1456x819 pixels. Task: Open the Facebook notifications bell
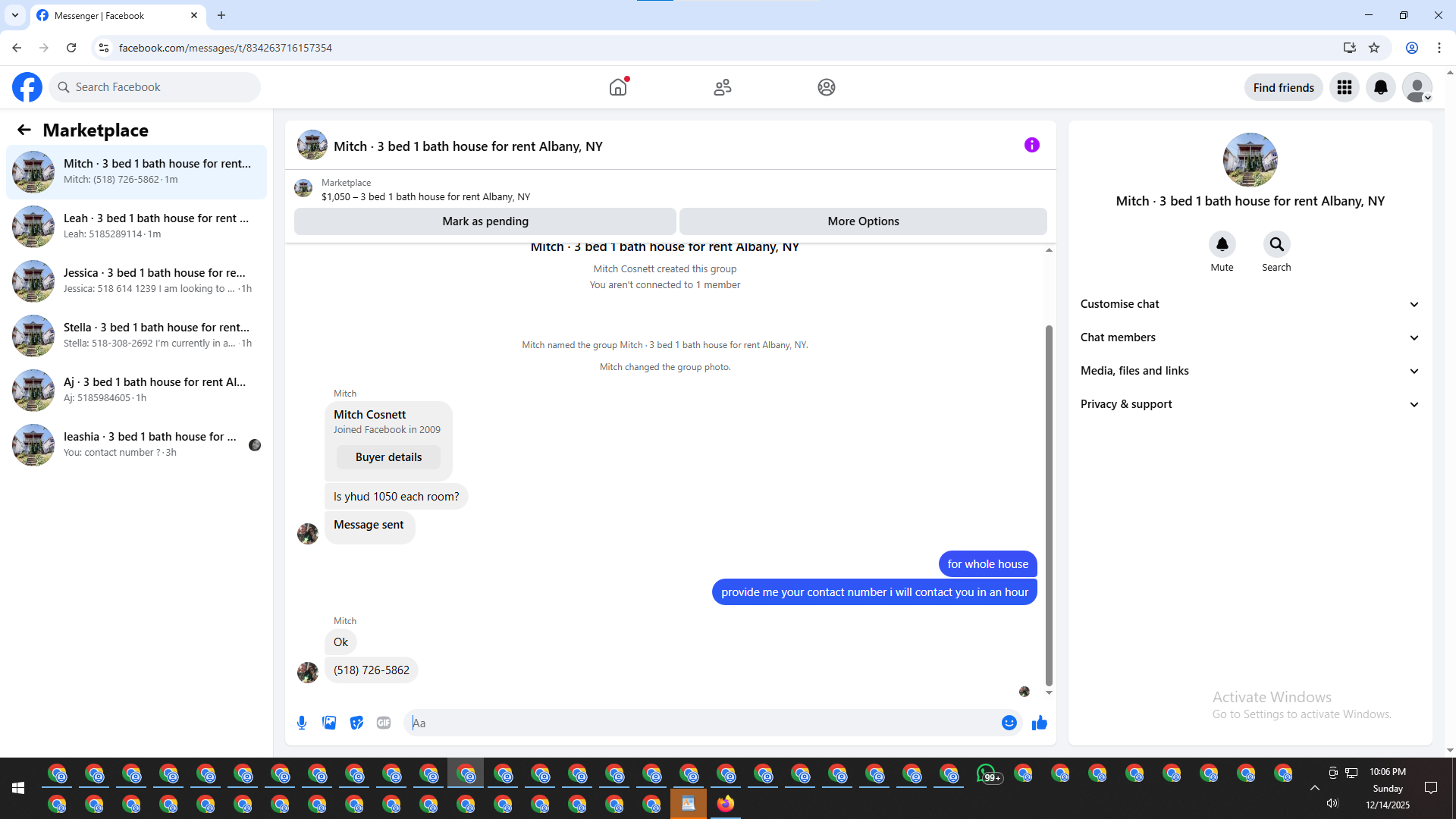[x=1380, y=87]
